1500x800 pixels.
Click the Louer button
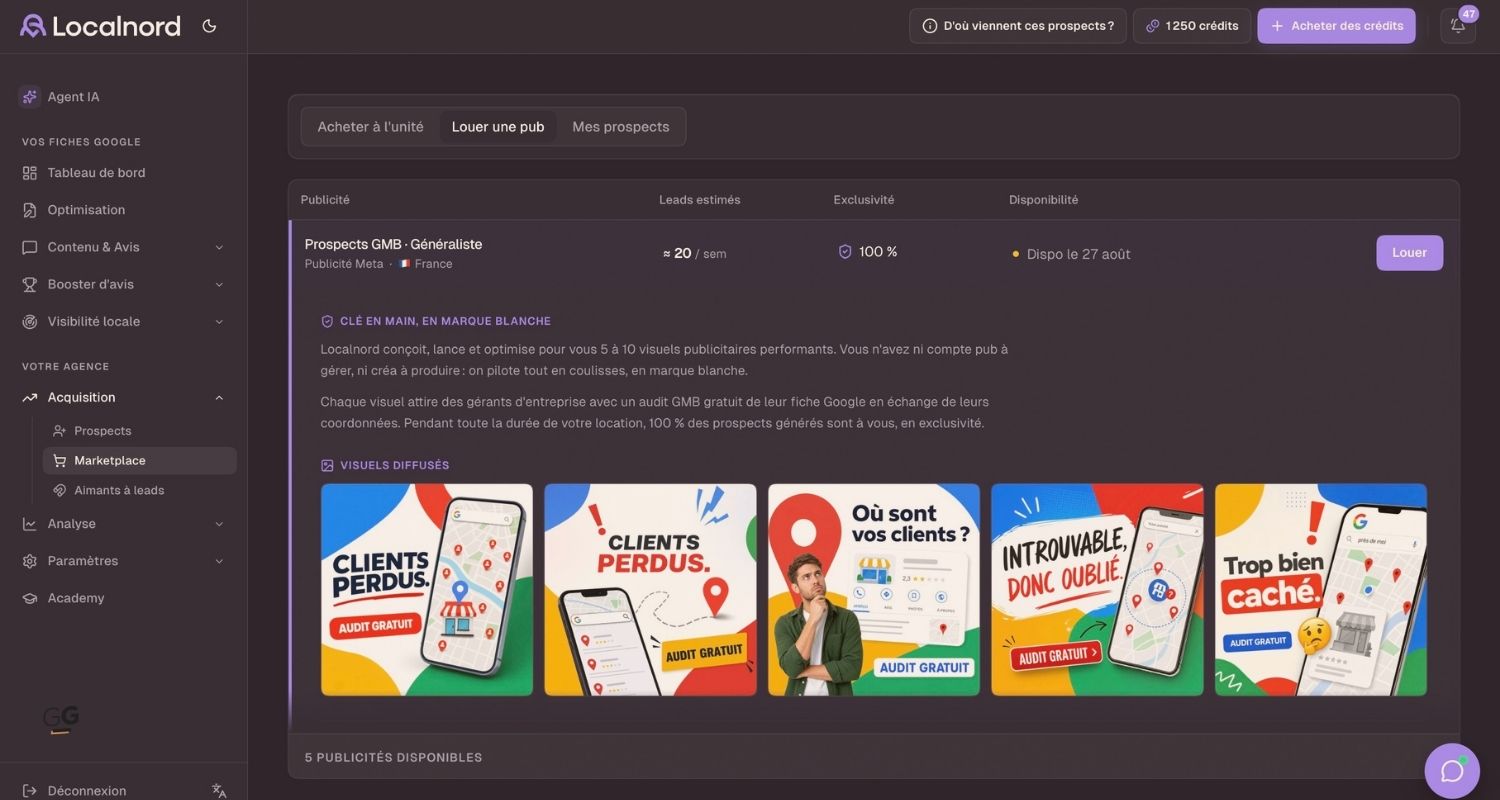coord(1409,253)
